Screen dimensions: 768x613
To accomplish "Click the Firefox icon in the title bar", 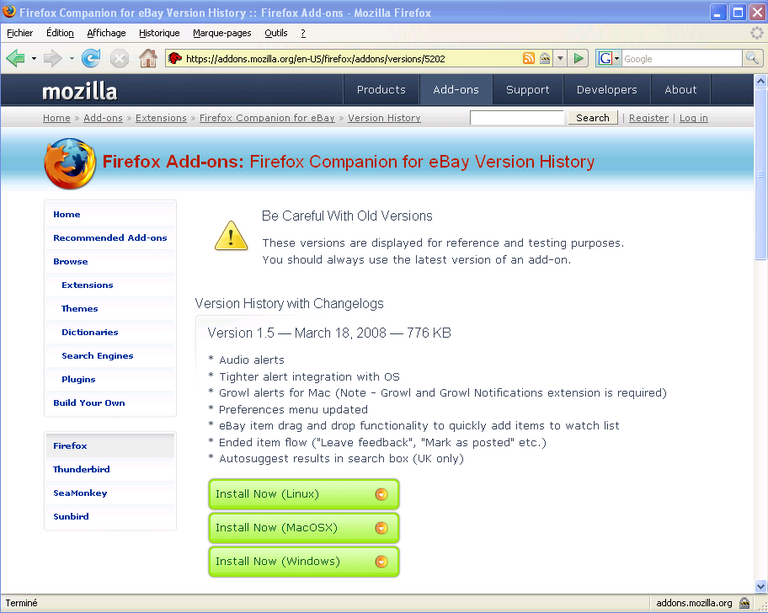I will coord(9,11).
